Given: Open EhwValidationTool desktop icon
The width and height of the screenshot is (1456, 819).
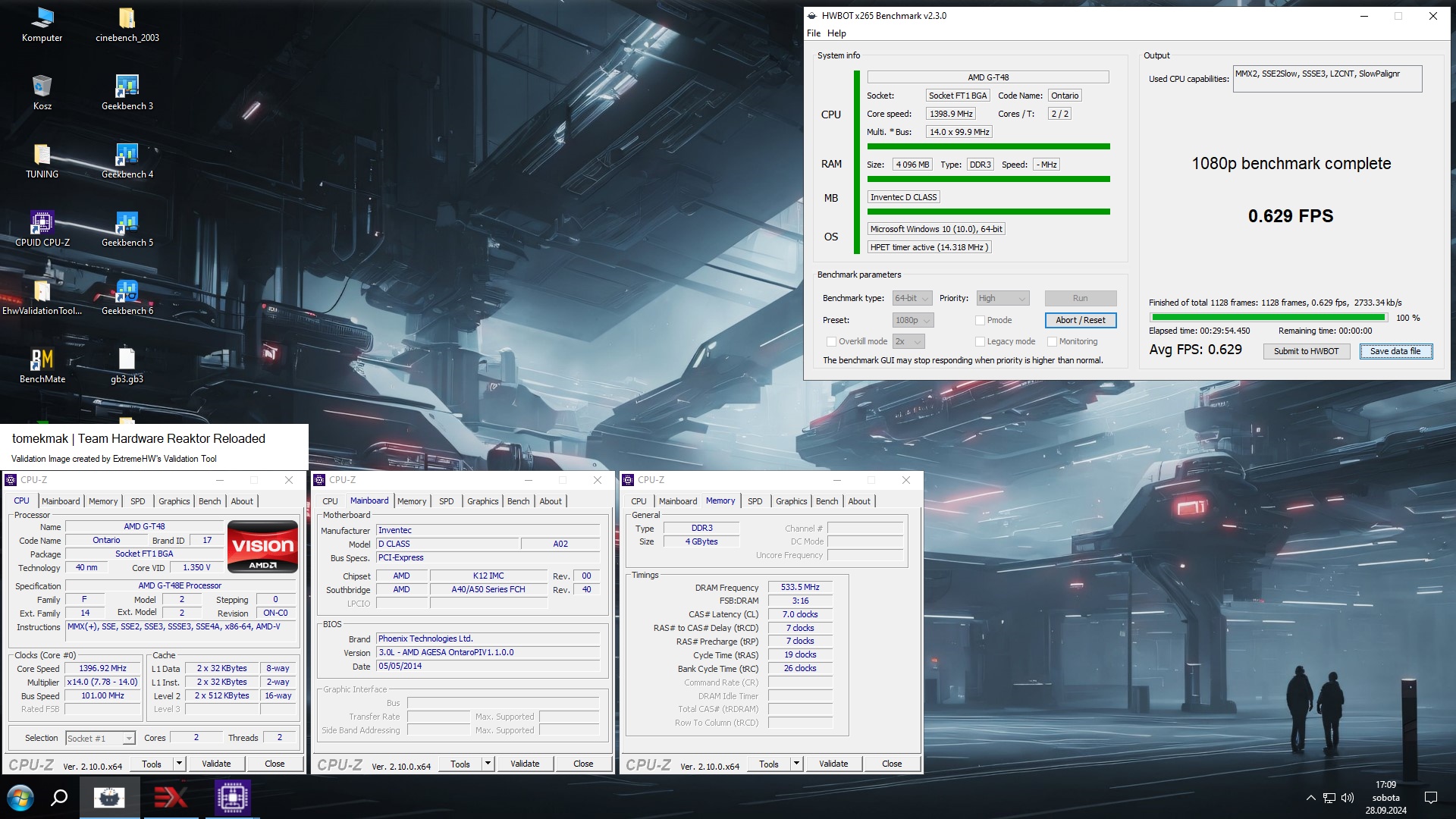Looking at the screenshot, I should tap(42, 297).
